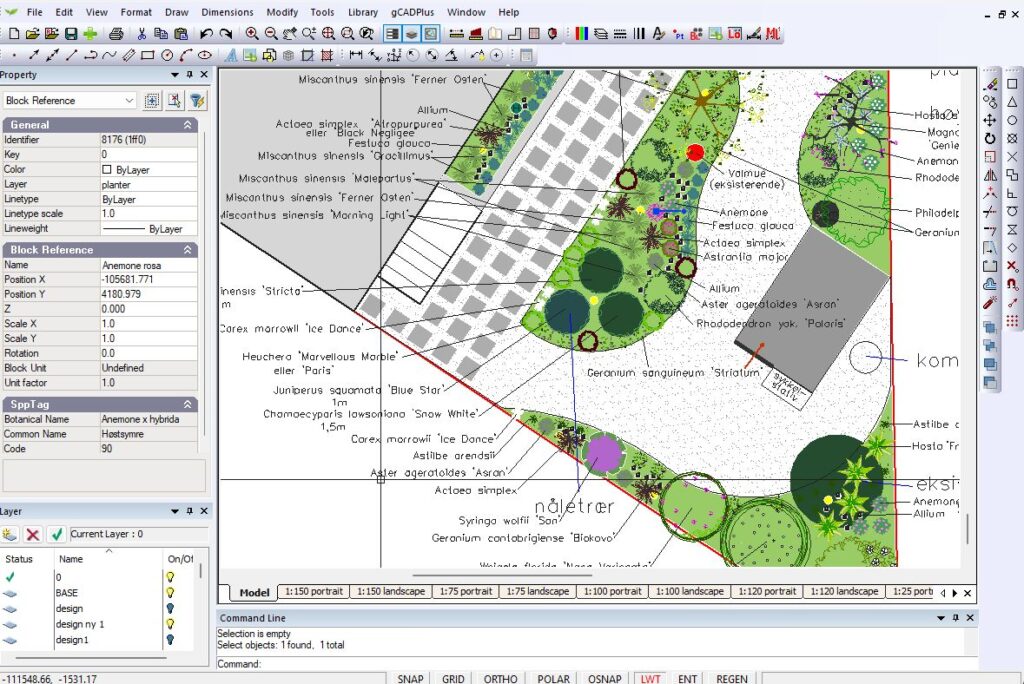Open the Draw menu

click(x=176, y=12)
